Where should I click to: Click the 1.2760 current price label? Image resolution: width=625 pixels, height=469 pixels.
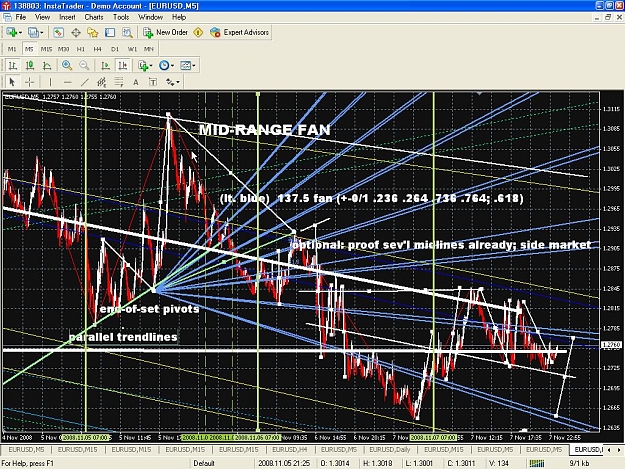(x=611, y=344)
